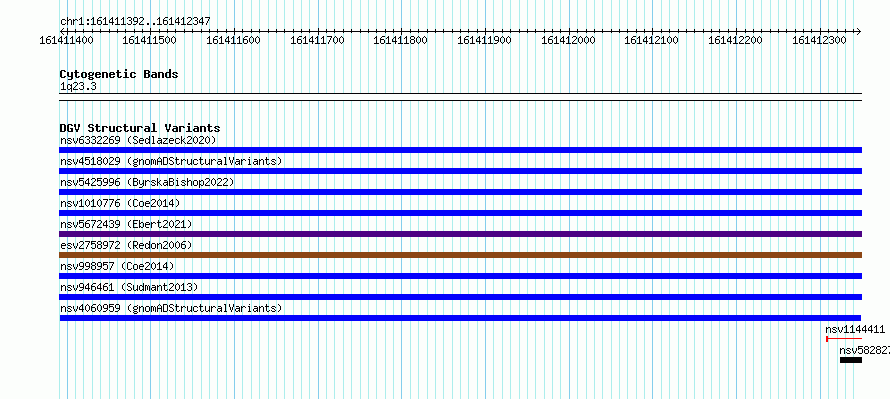890x399 pixels.
Task: Select the purple bar for nsv5672439
Action: tap(461, 234)
